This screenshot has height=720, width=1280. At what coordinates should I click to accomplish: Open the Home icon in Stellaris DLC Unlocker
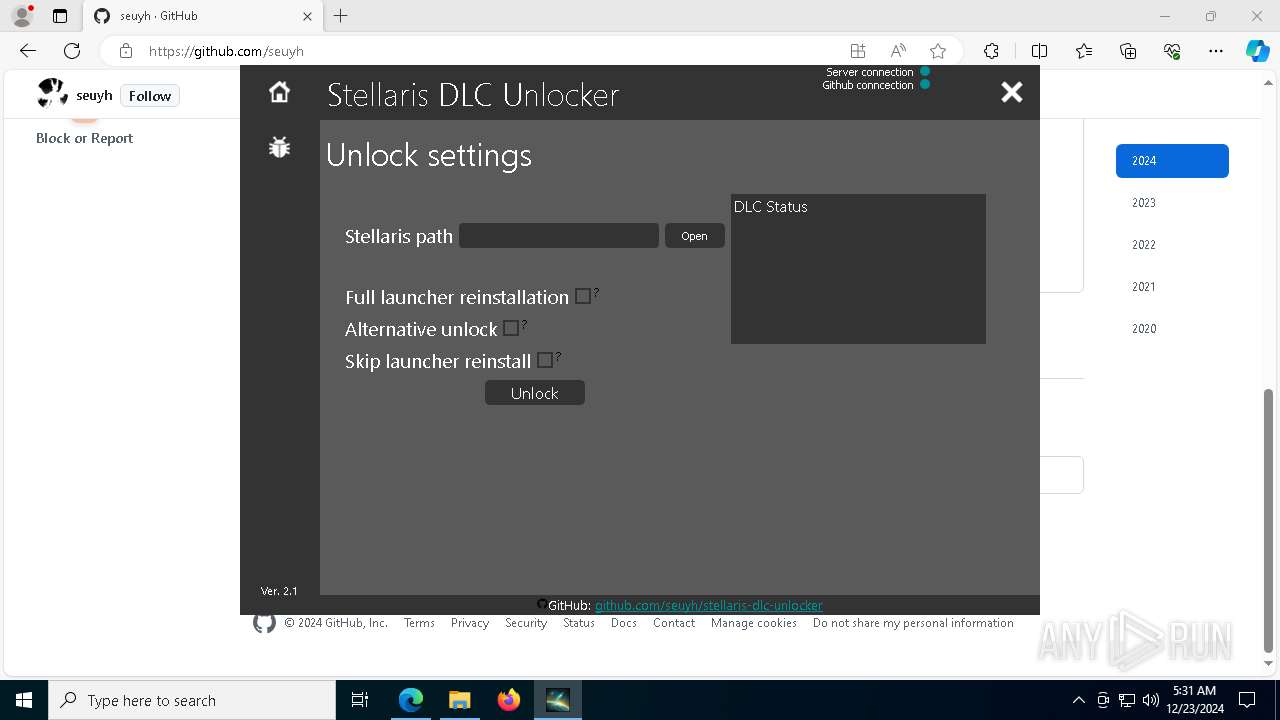[x=279, y=92]
